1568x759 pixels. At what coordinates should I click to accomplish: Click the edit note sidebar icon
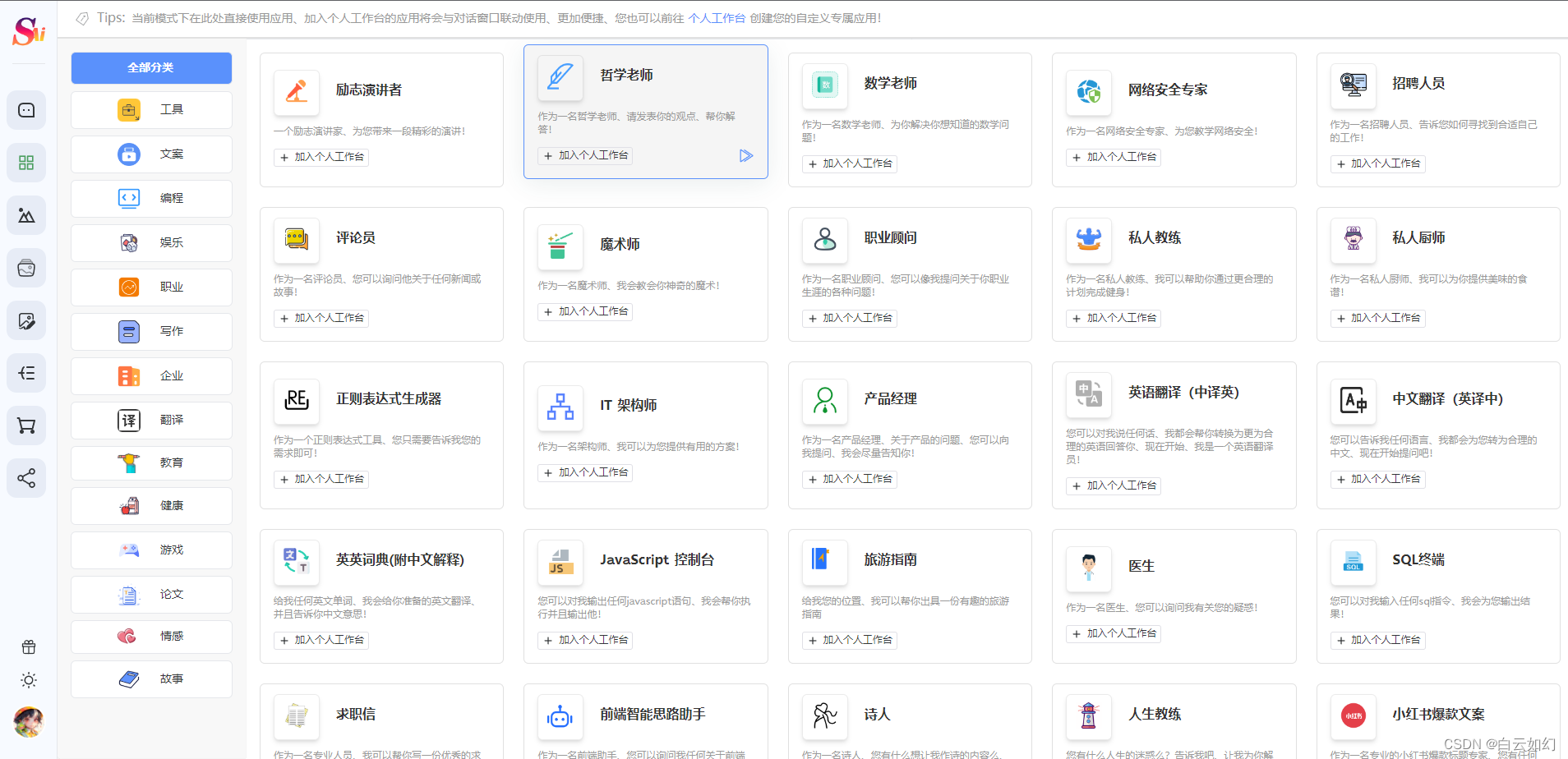(x=26, y=320)
